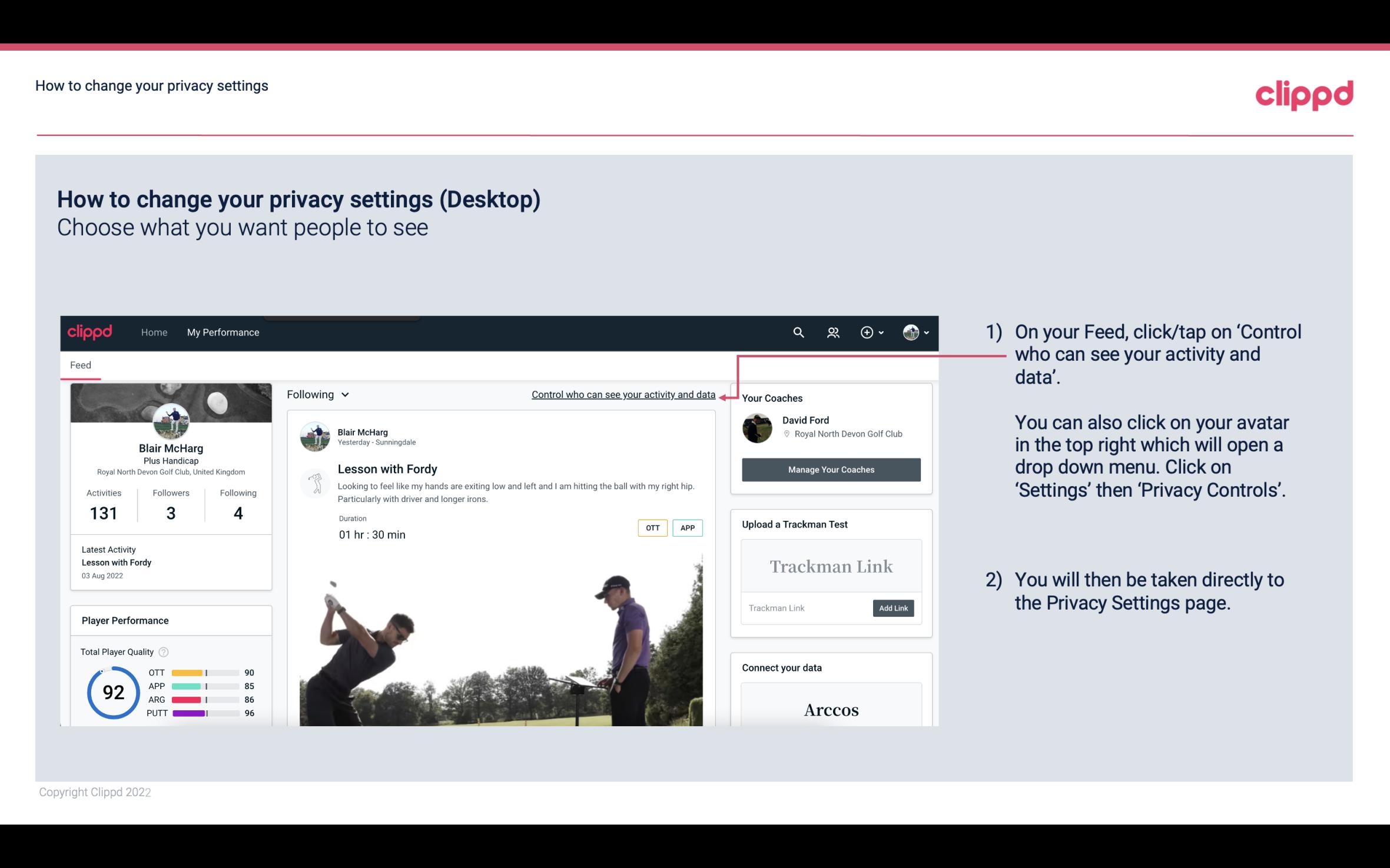Image resolution: width=1390 pixels, height=868 pixels.
Task: Click the Total Player Quality info icon
Action: 163,651
